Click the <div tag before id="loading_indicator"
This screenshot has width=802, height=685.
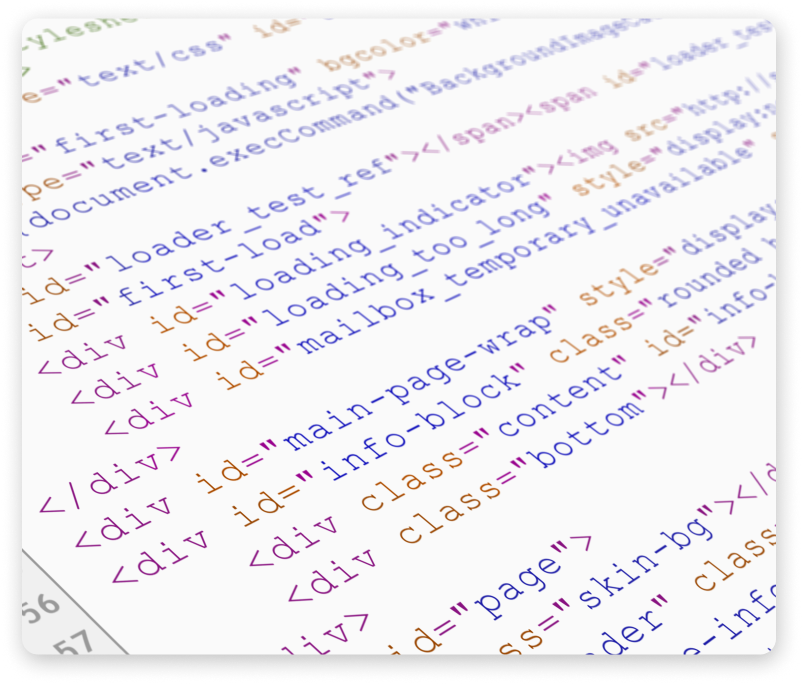83,353
